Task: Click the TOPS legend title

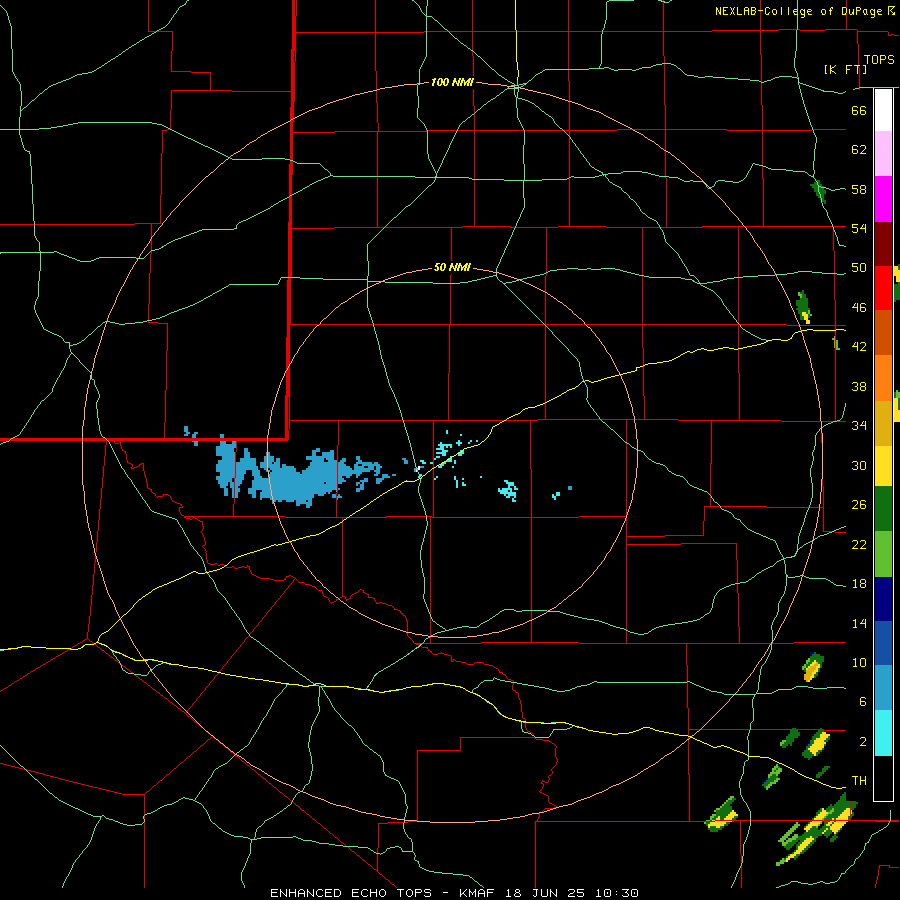Action: [879, 60]
